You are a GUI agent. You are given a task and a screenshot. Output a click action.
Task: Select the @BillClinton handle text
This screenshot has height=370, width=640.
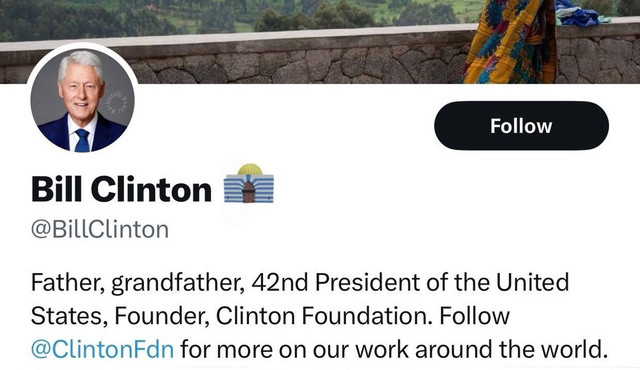pos(100,229)
